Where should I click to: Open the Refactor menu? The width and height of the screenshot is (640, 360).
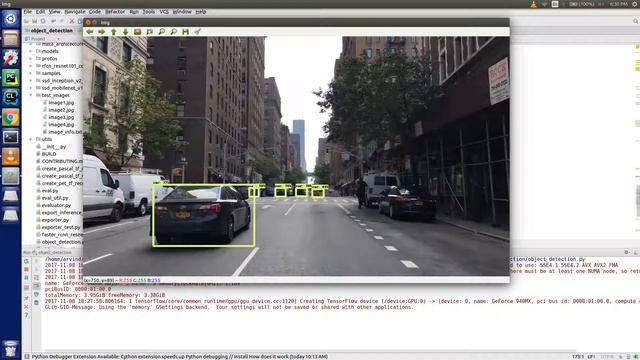[115, 12]
